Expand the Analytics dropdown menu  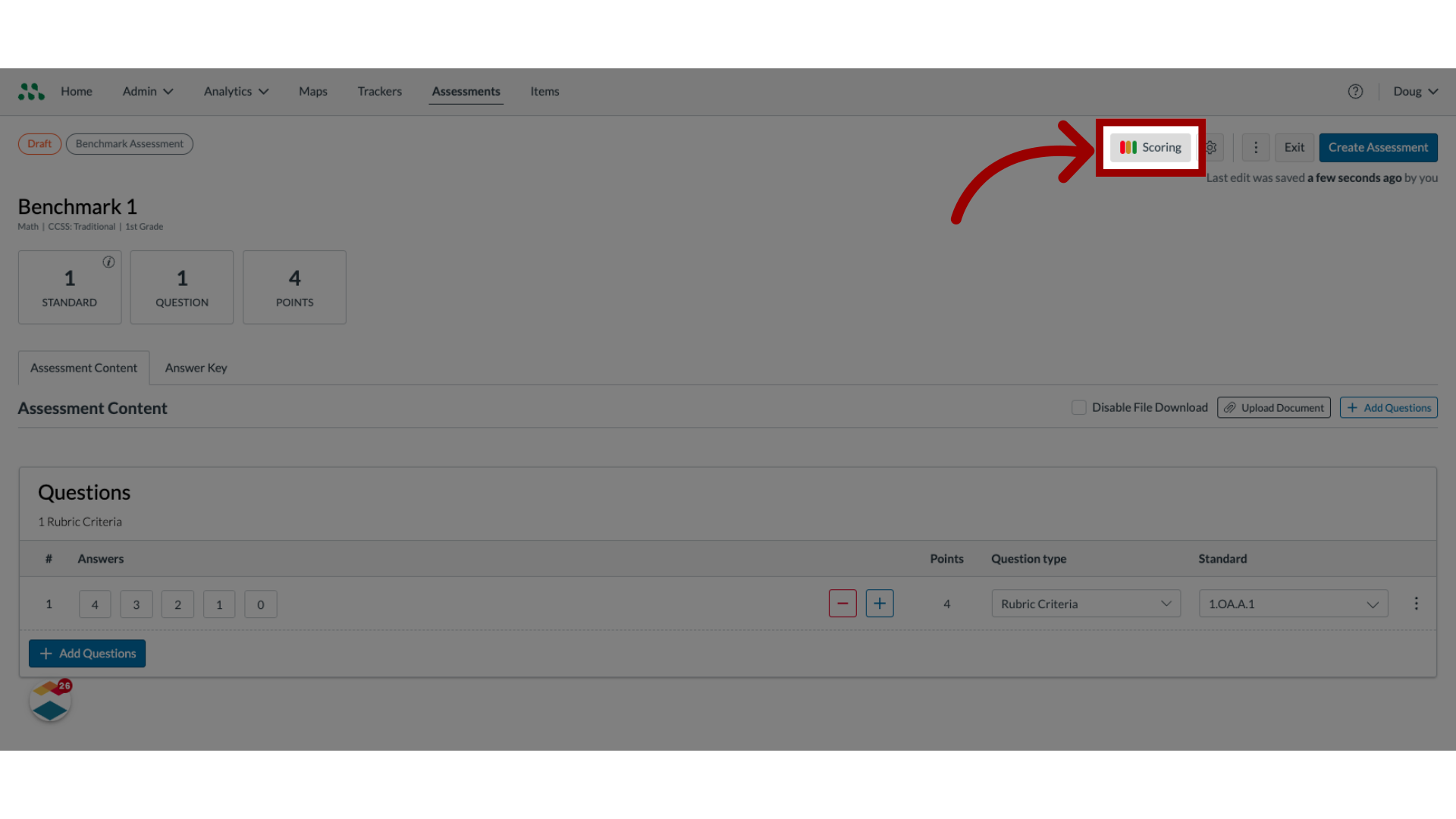[236, 91]
